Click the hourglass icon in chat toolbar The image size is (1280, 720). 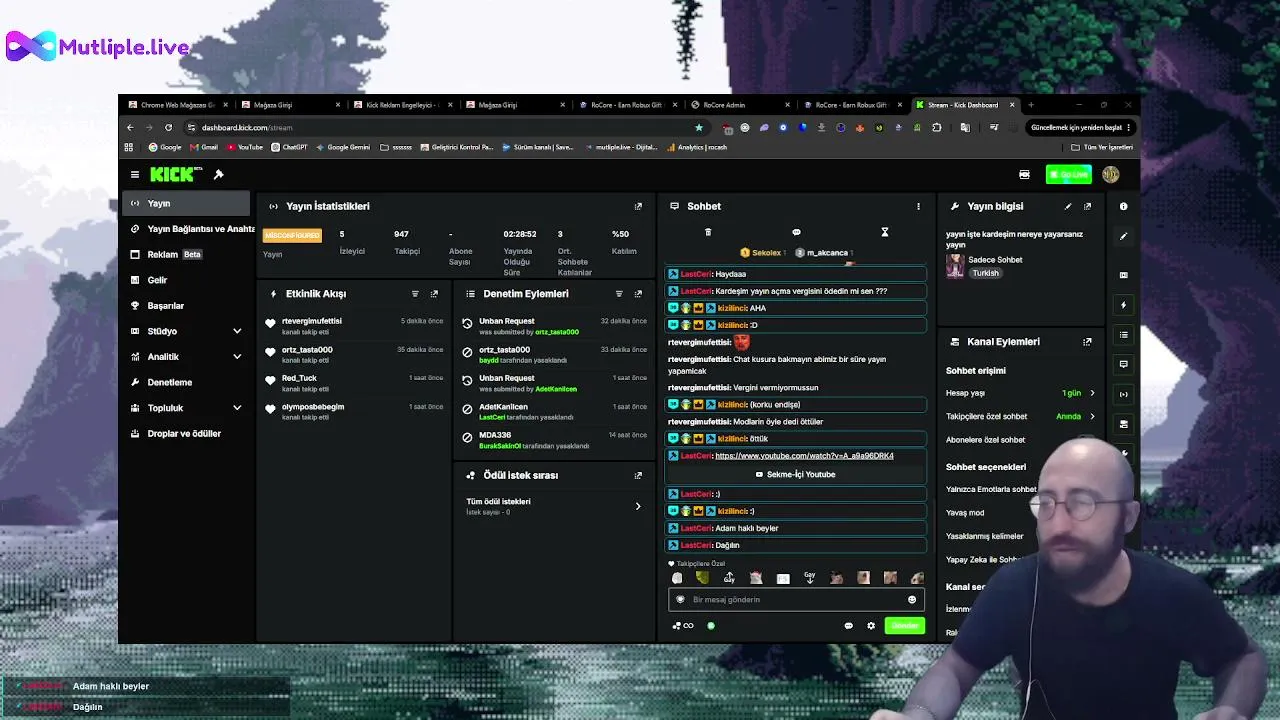click(884, 232)
